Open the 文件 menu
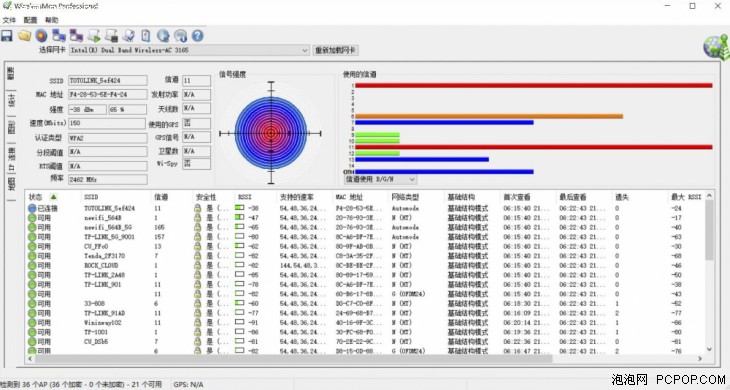This screenshot has width=730, height=390. pos(9,20)
